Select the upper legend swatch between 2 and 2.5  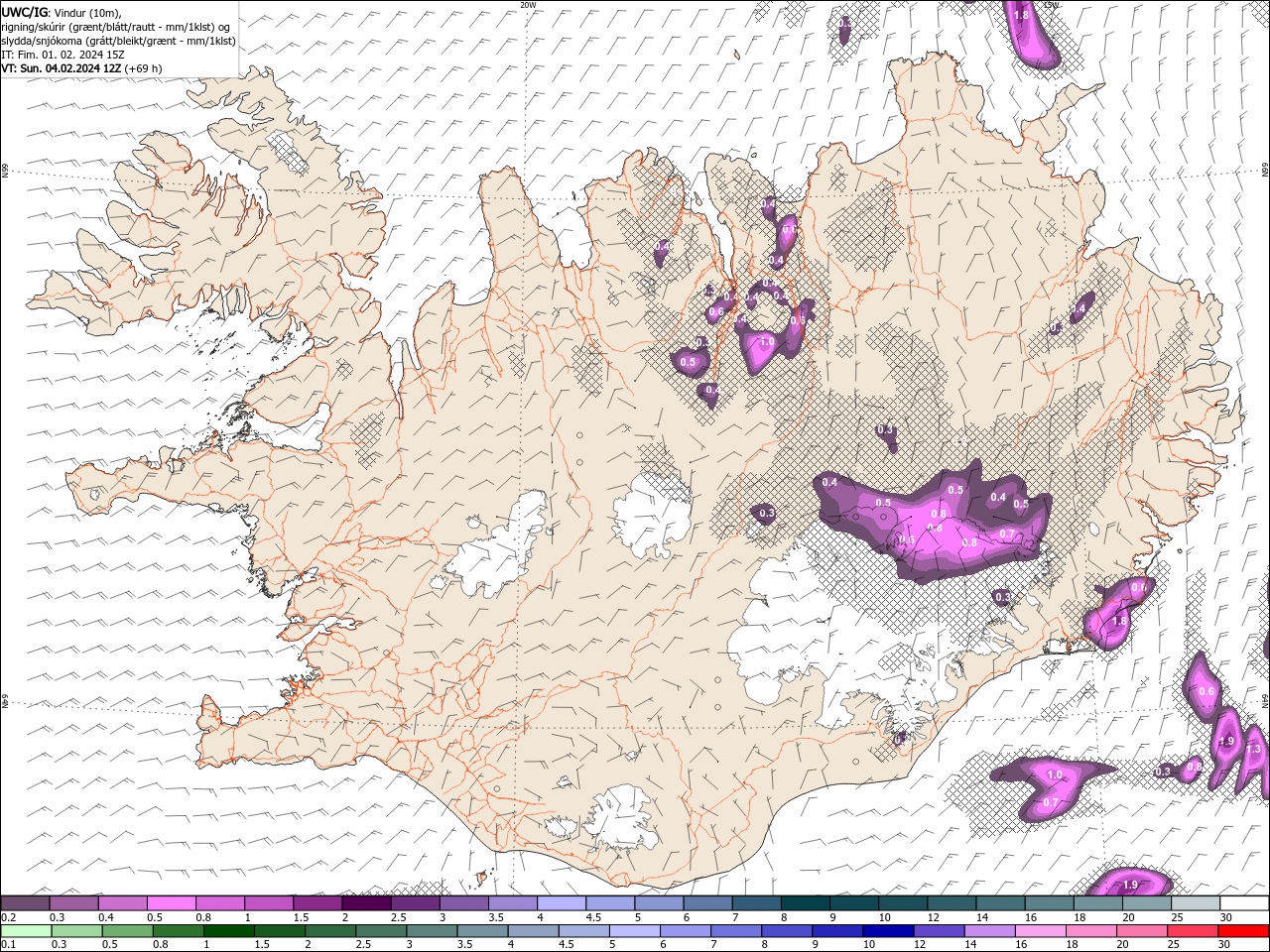coord(367,903)
